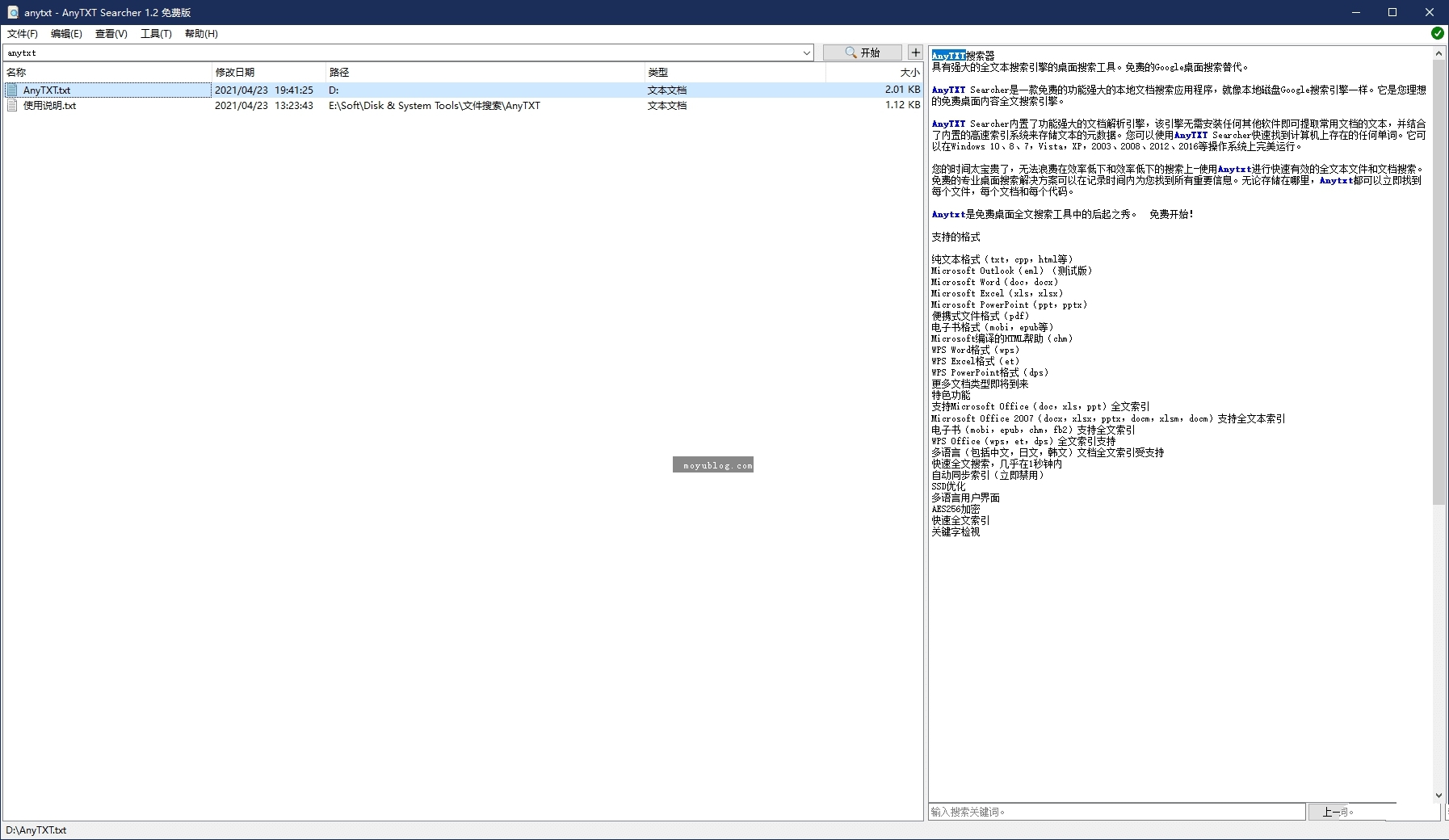Sort results by the 修改日期 column header
Viewport: 1449px width, 840px height.
tap(269, 72)
